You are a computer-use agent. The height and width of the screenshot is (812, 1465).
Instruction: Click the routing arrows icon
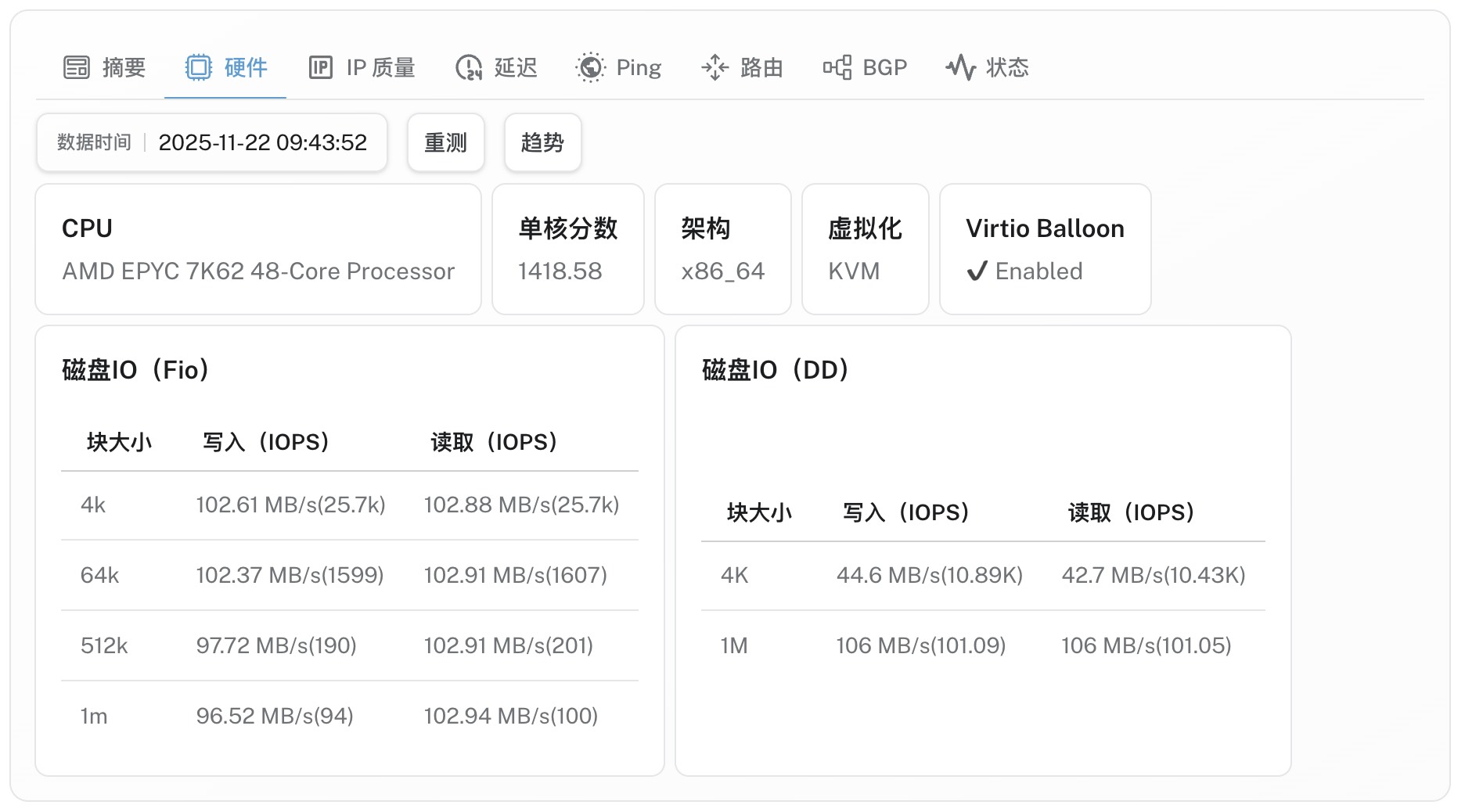tap(715, 68)
